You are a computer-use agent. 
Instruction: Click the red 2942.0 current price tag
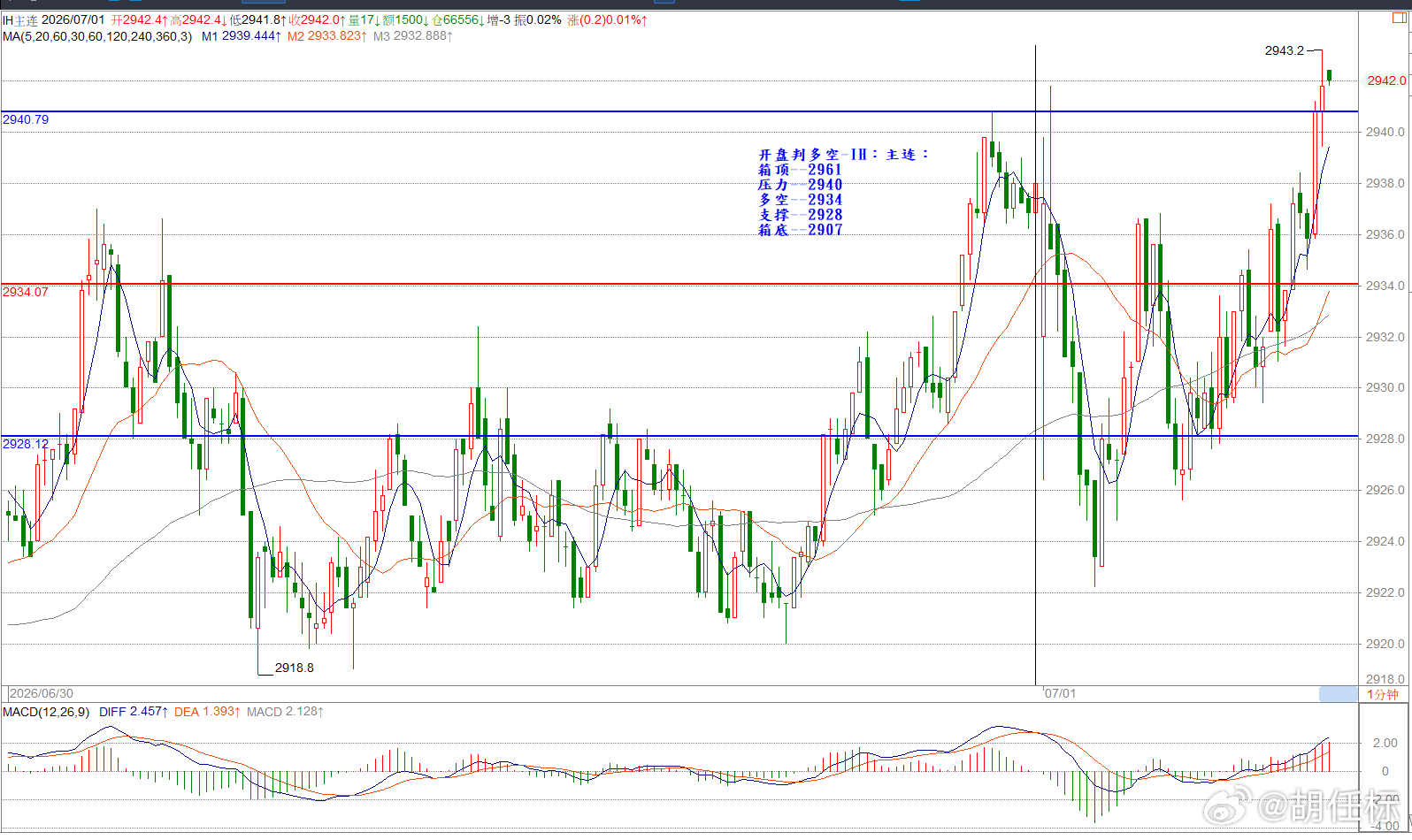click(x=1385, y=80)
